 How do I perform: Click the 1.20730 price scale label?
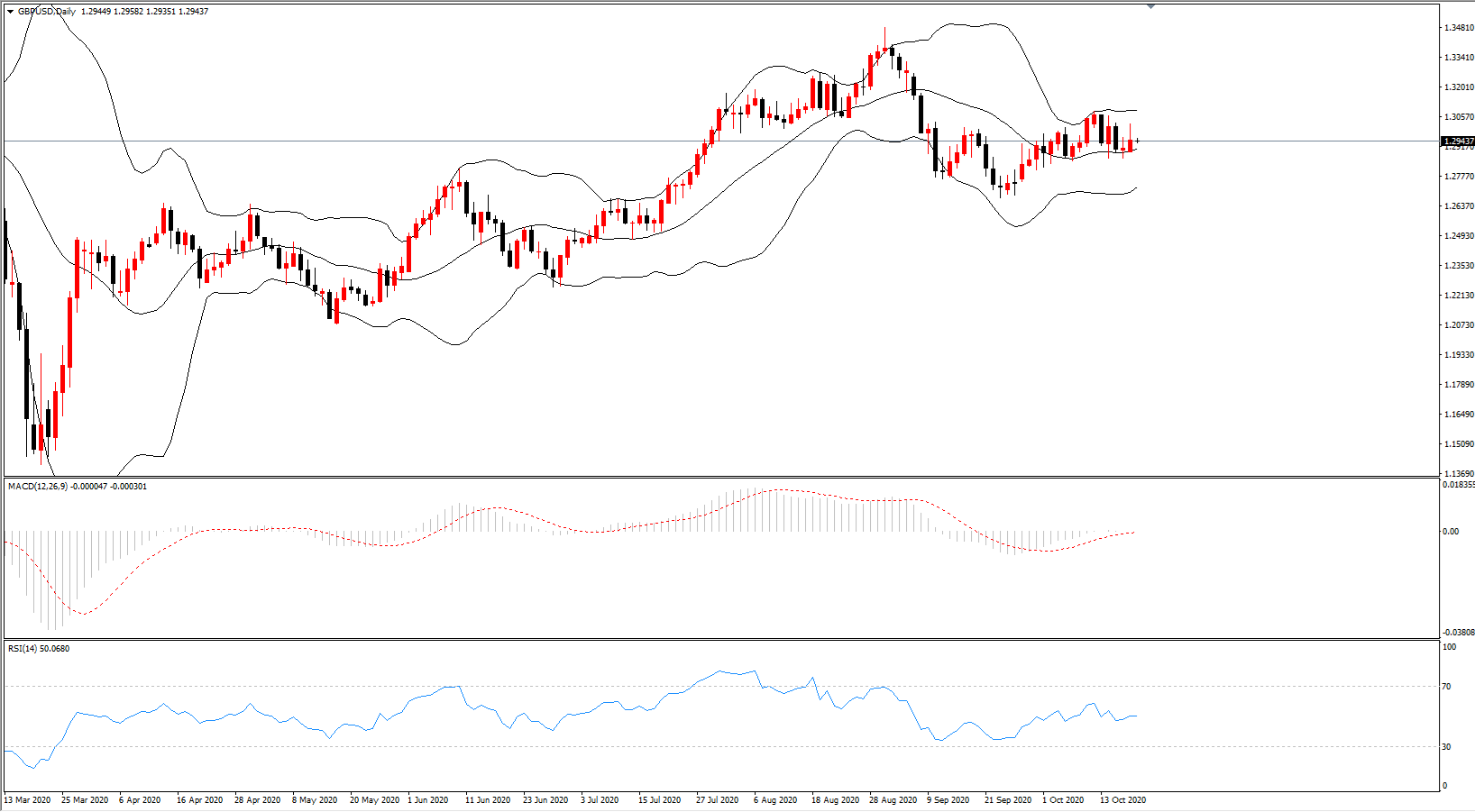click(1459, 325)
